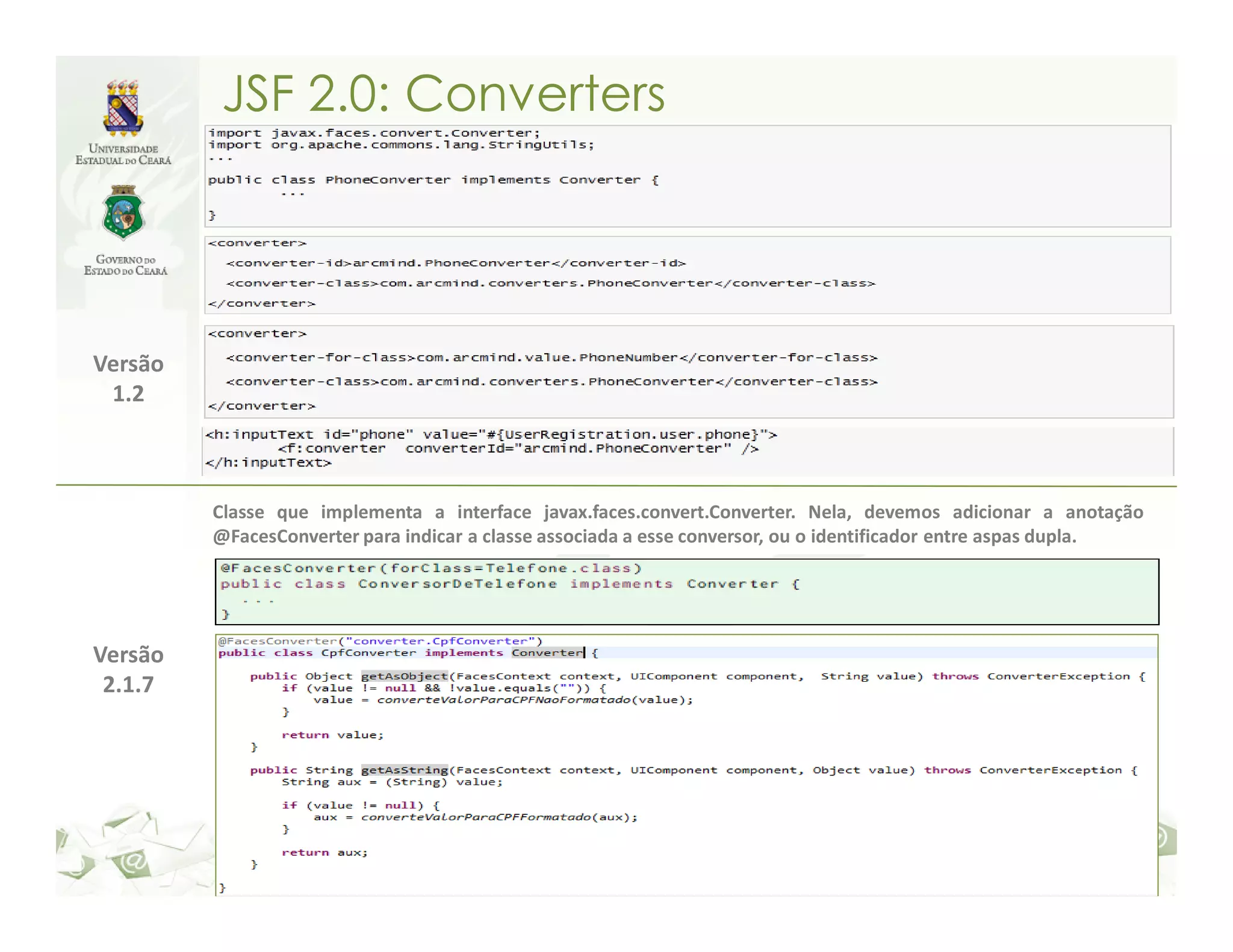This screenshot has width=1233, height=952.
Task: Click the closing '</h:inputText>' tag
Action: pyautogui.click(x=269, y=463)
